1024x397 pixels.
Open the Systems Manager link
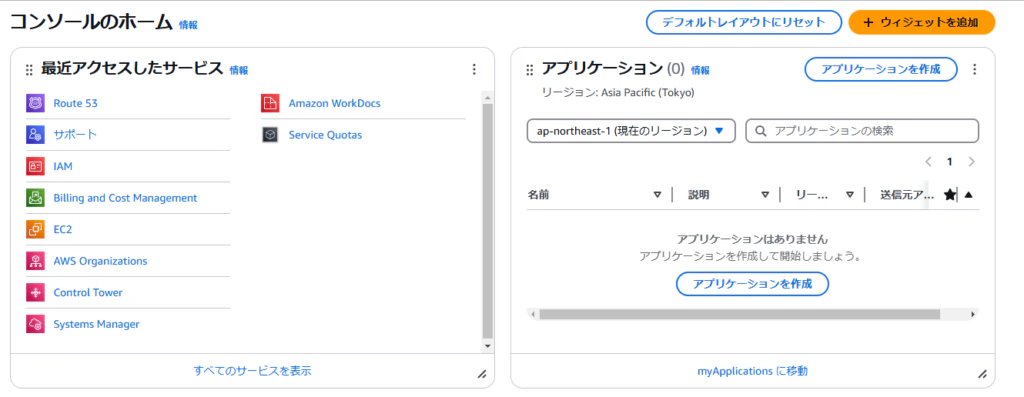click(x=96, y=324)
